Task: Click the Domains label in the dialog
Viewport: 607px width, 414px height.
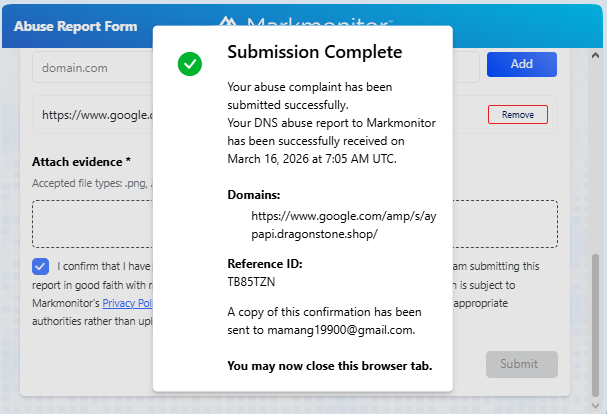Action: point(254,195)
